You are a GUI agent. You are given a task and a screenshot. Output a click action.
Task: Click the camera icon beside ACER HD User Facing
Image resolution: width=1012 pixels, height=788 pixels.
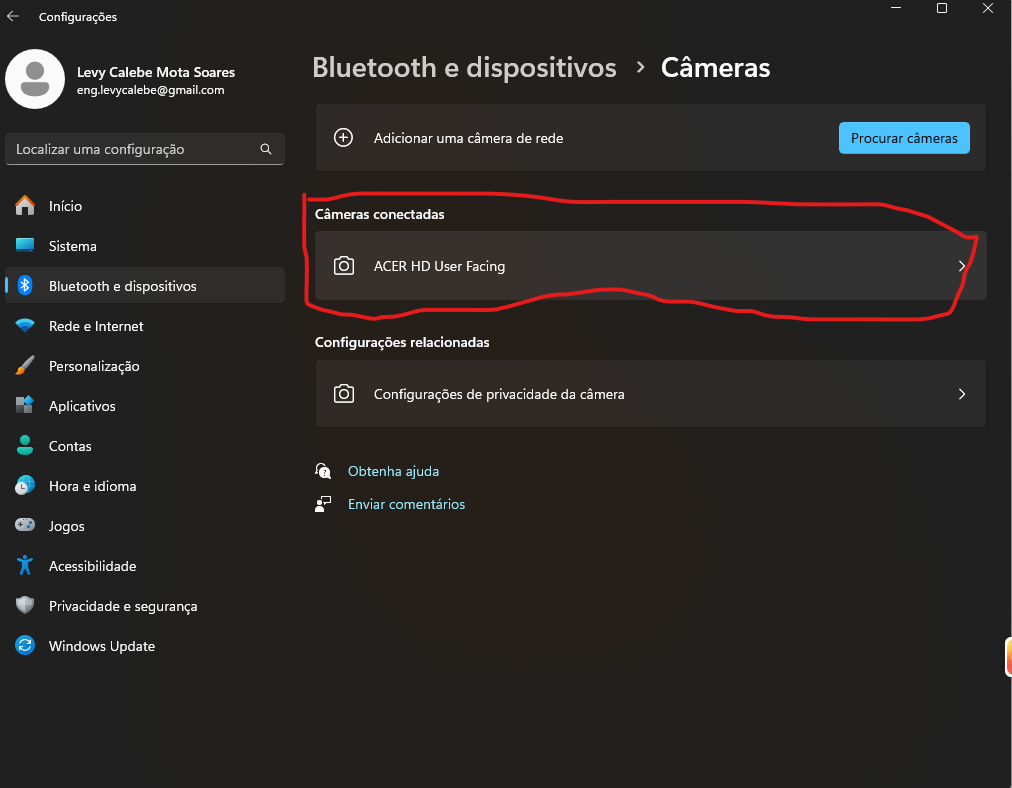(344, 266)
